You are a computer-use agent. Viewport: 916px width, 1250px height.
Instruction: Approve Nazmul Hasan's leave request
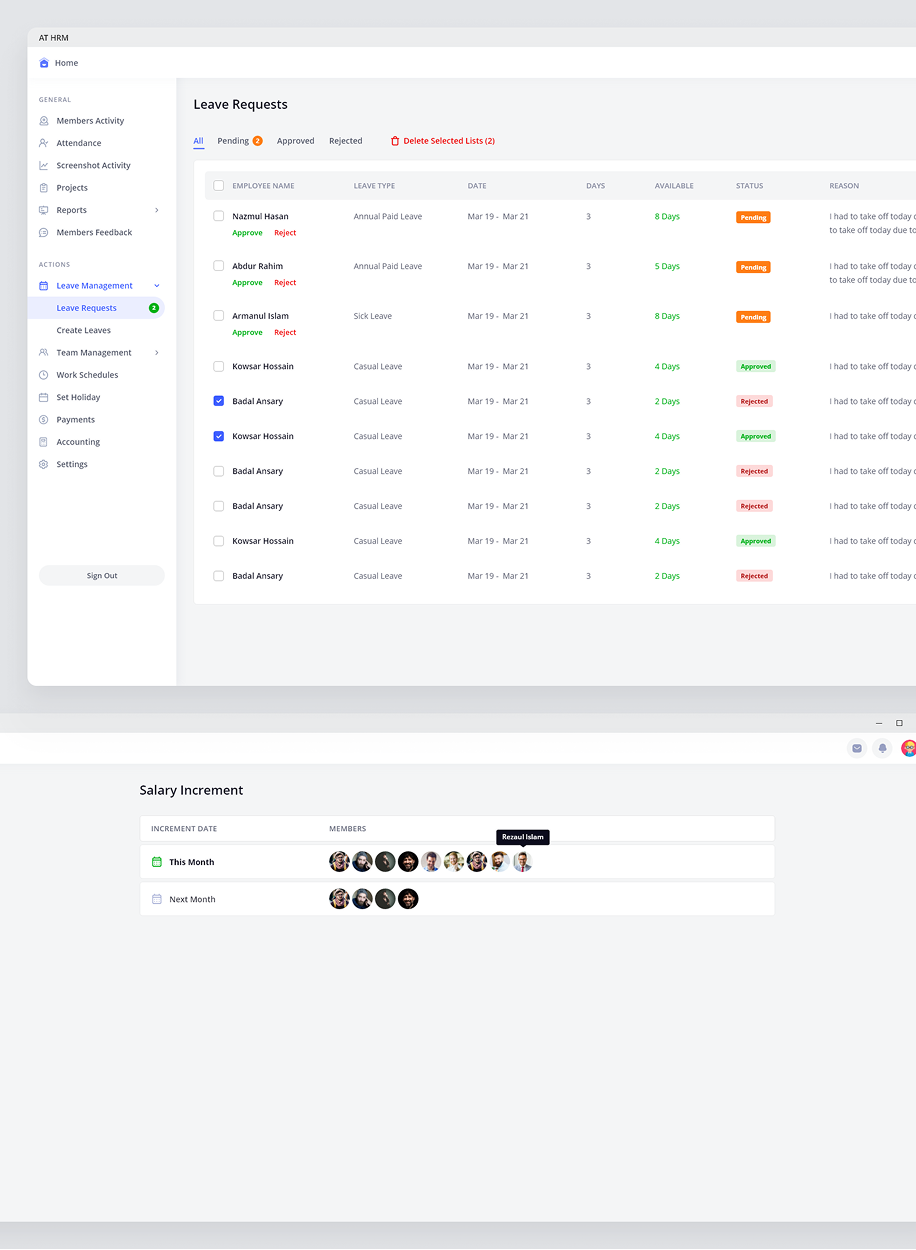tap(247, 233)
